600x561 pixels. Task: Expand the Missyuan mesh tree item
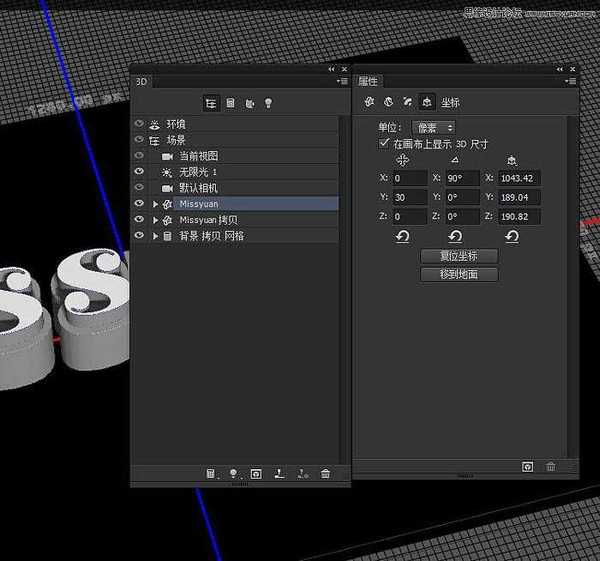point(155,204)
